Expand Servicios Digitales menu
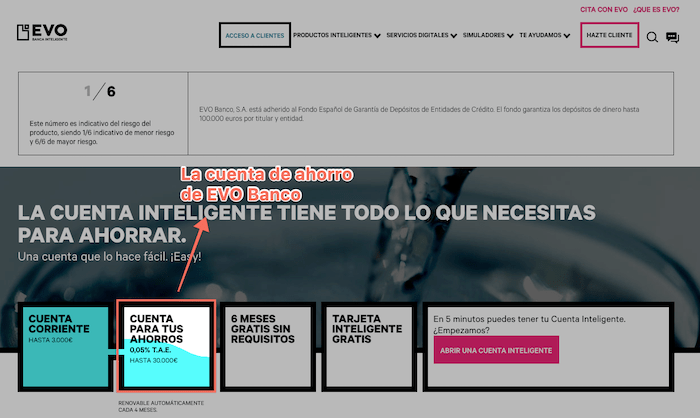This screenshot has height=418, width=700. 421,35
